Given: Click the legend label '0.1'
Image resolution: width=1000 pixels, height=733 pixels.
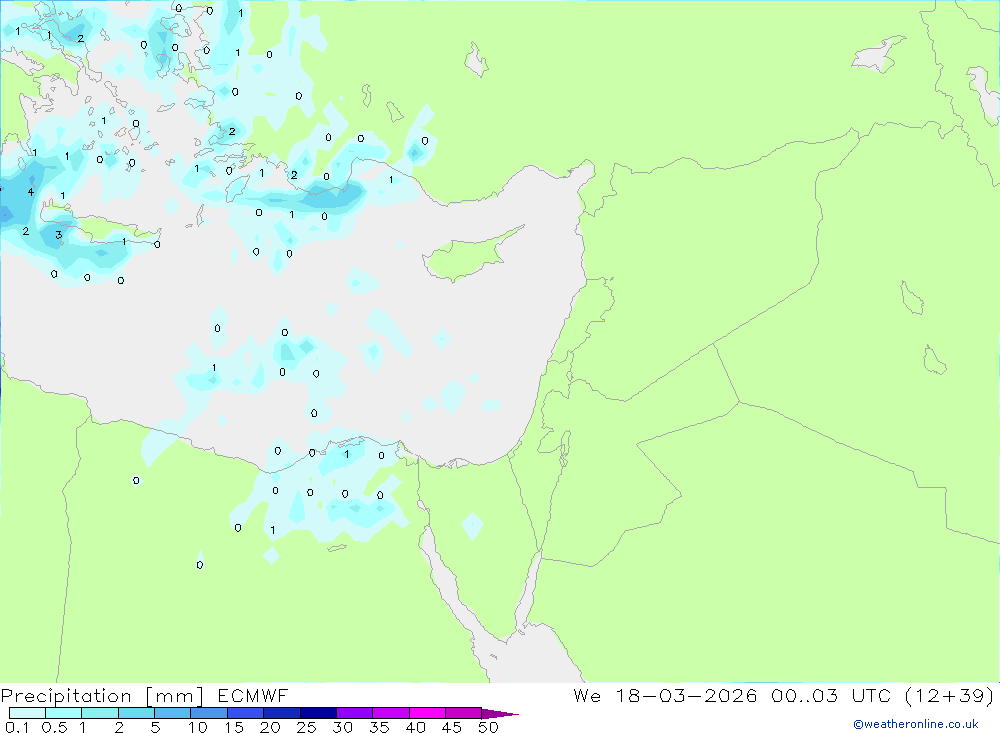Looking at the screenshot, I should (17, 727).
